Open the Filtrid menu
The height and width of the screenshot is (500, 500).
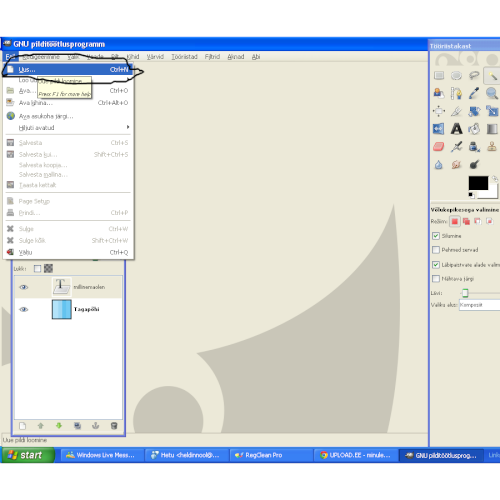pyautogui.click(x=212, y=57)
